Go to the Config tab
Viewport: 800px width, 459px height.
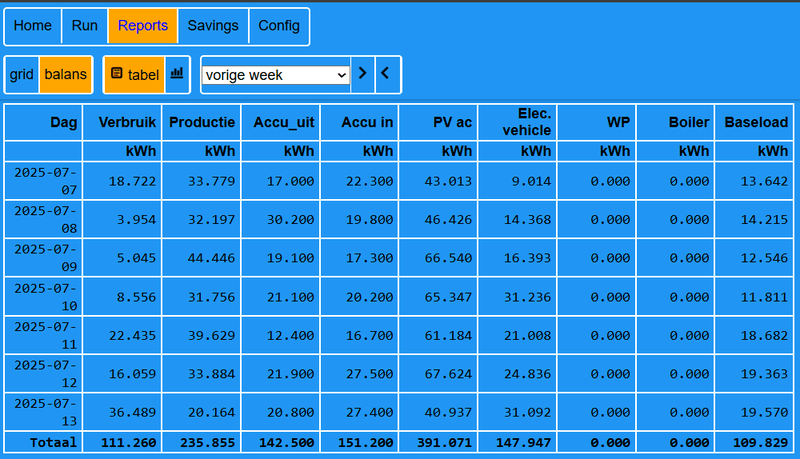click(279, 26)
